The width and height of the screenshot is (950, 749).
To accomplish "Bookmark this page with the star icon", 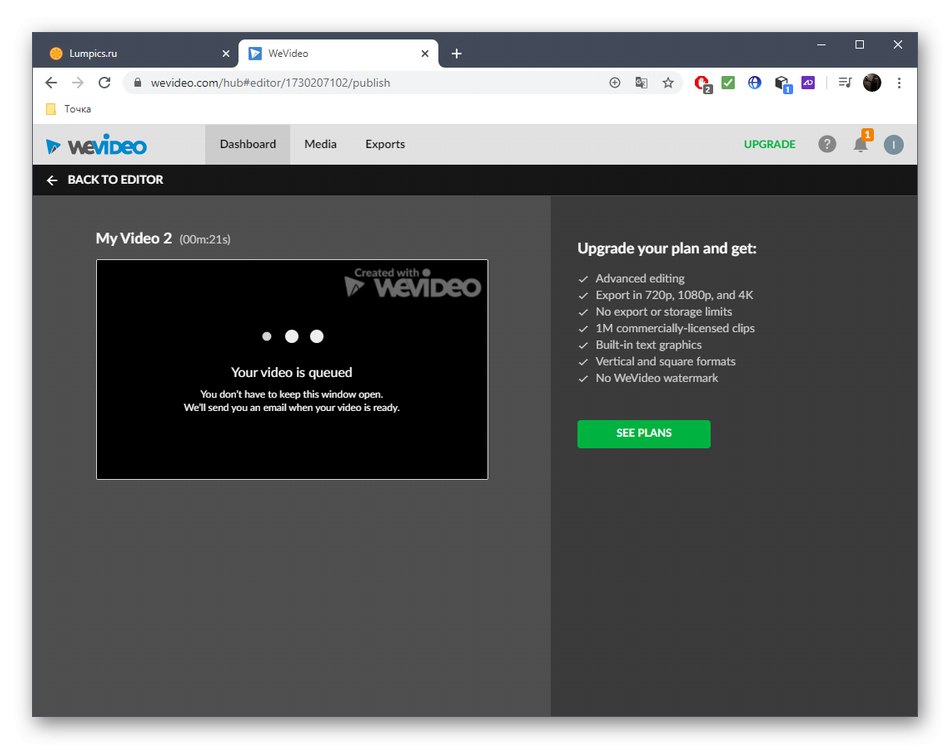I will 668,83.
